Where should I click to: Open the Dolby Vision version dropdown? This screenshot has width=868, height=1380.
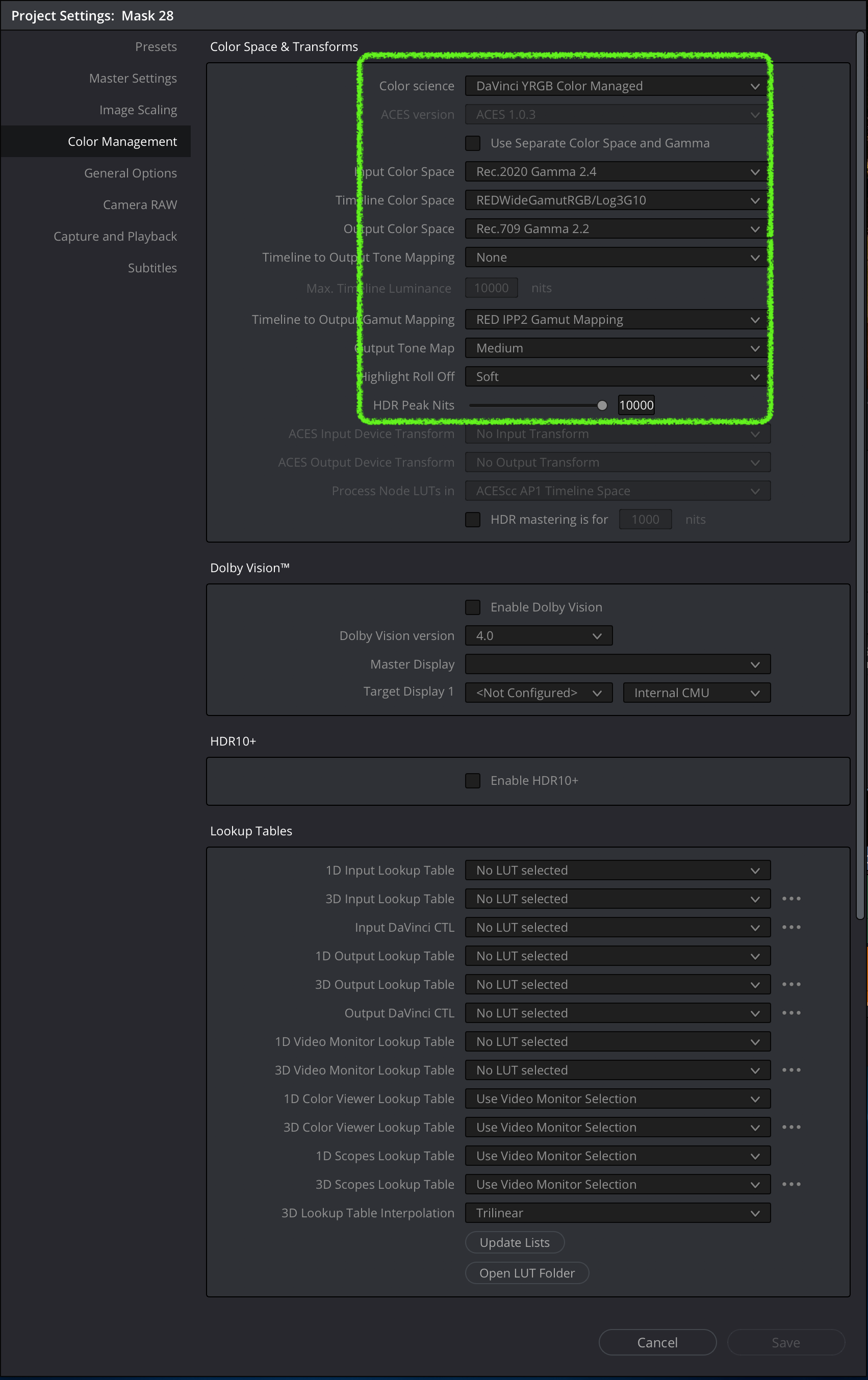click(x=539, y=635)
